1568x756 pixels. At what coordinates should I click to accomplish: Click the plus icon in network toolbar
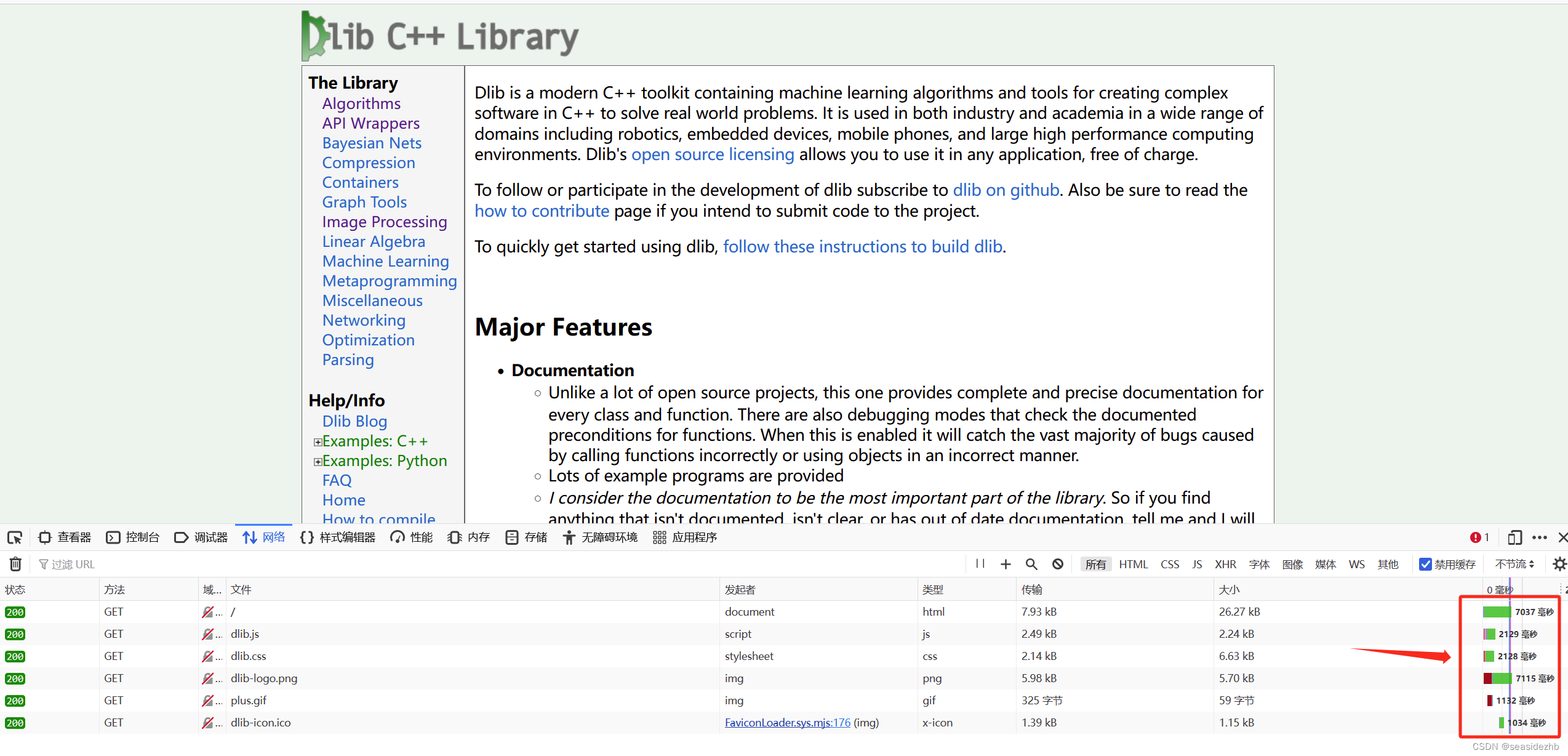click(1006, 564)
